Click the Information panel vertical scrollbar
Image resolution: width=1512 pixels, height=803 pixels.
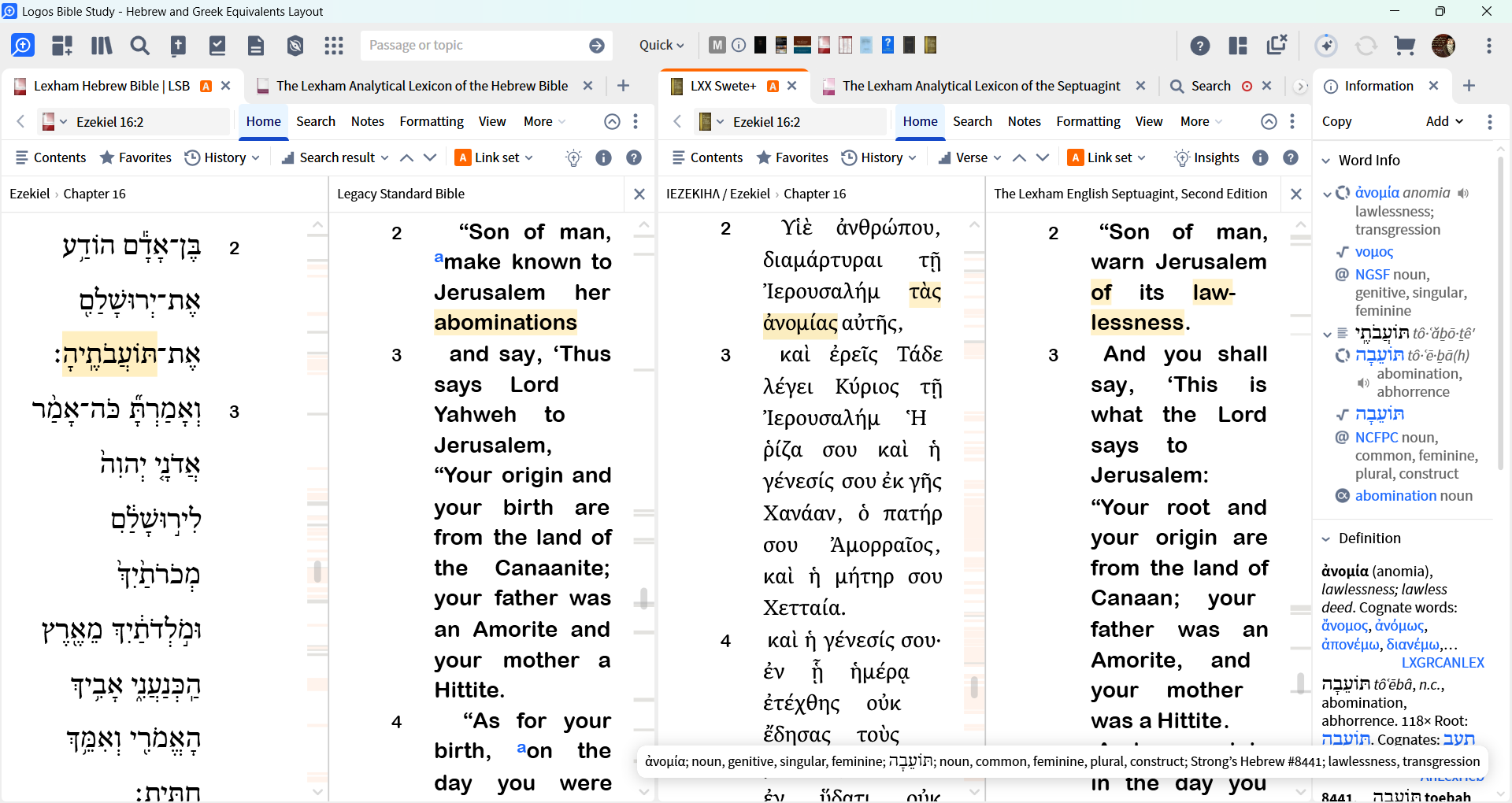click(x=1501, y=315)
